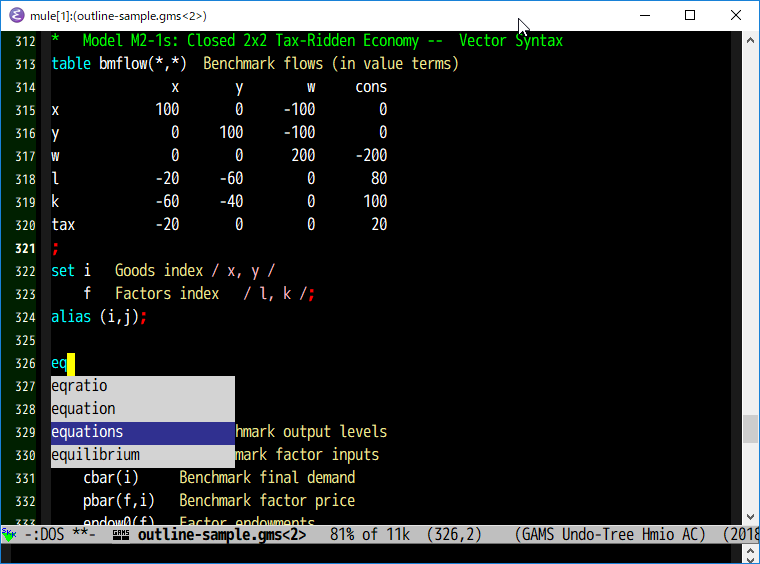Click scrollbar up arrow of editor
Image resolution: width=760 pixels, height=564 pixels.
tap(750, 41)
